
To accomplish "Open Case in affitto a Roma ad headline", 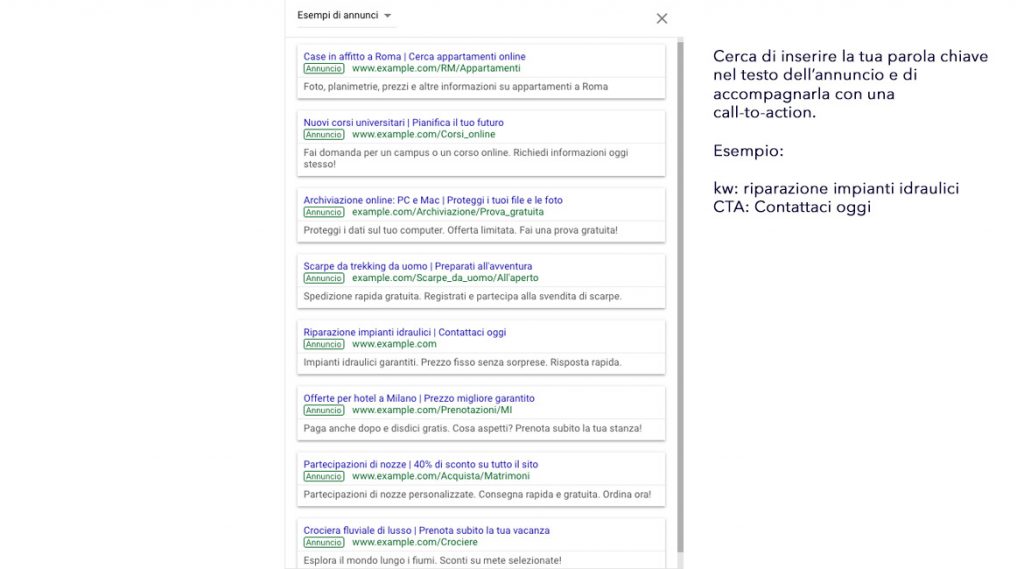I will (x=414, y=57).
